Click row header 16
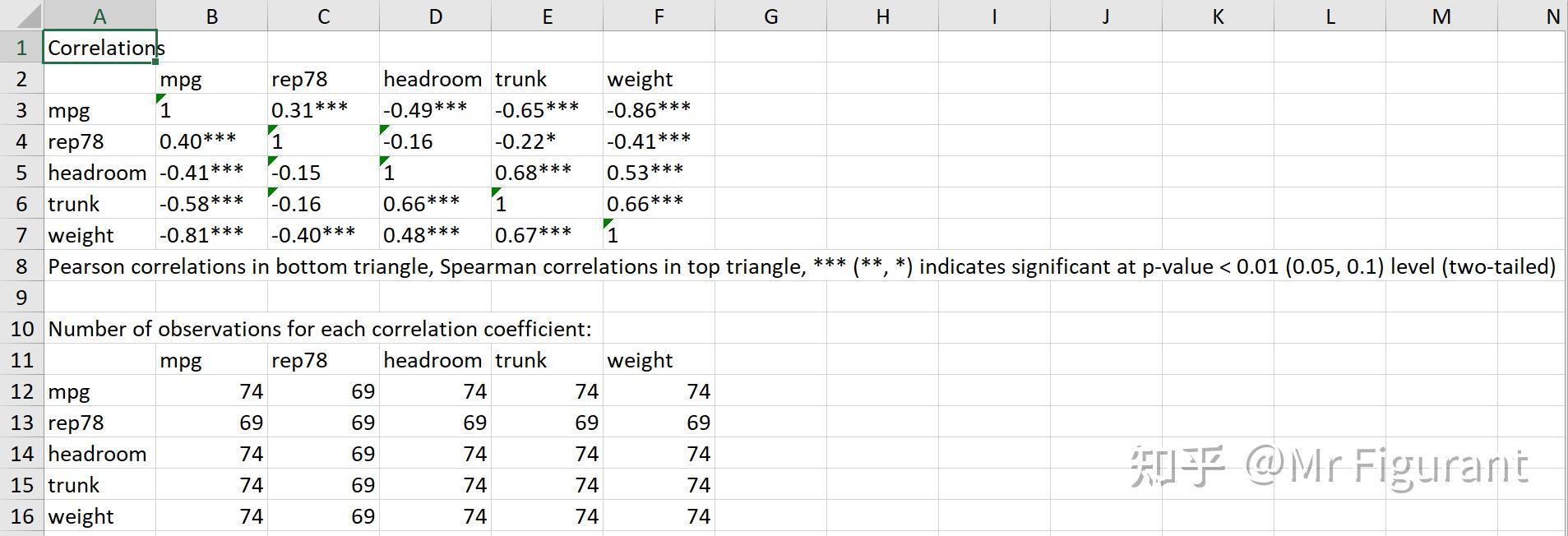The height and width of the screenshot is (536, 1568). coord(21,515)
